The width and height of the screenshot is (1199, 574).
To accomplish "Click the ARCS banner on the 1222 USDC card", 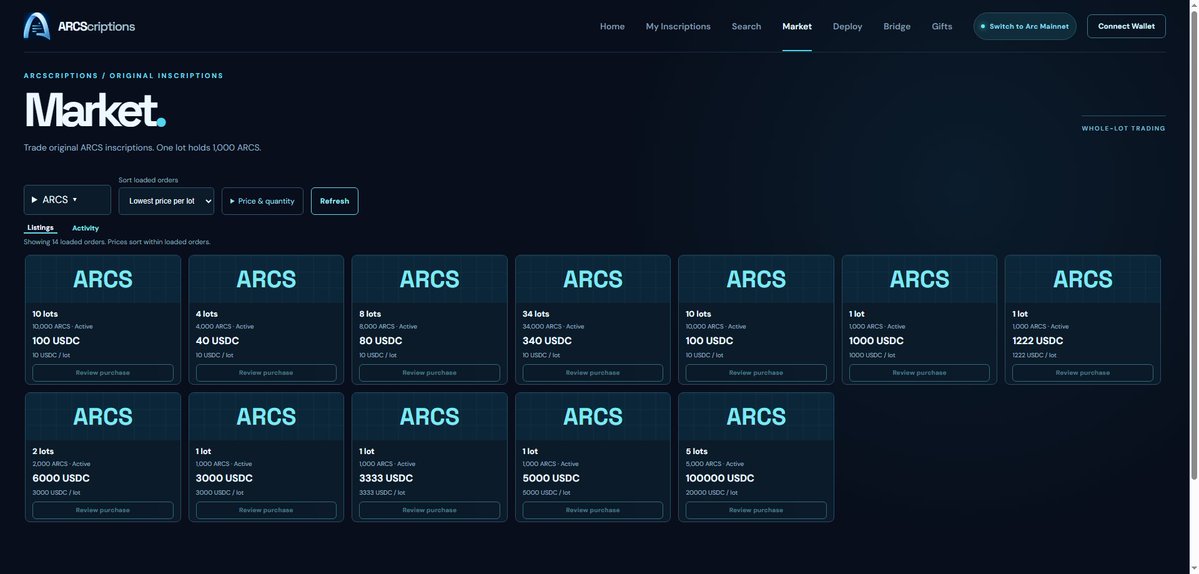I will 1083,279.
